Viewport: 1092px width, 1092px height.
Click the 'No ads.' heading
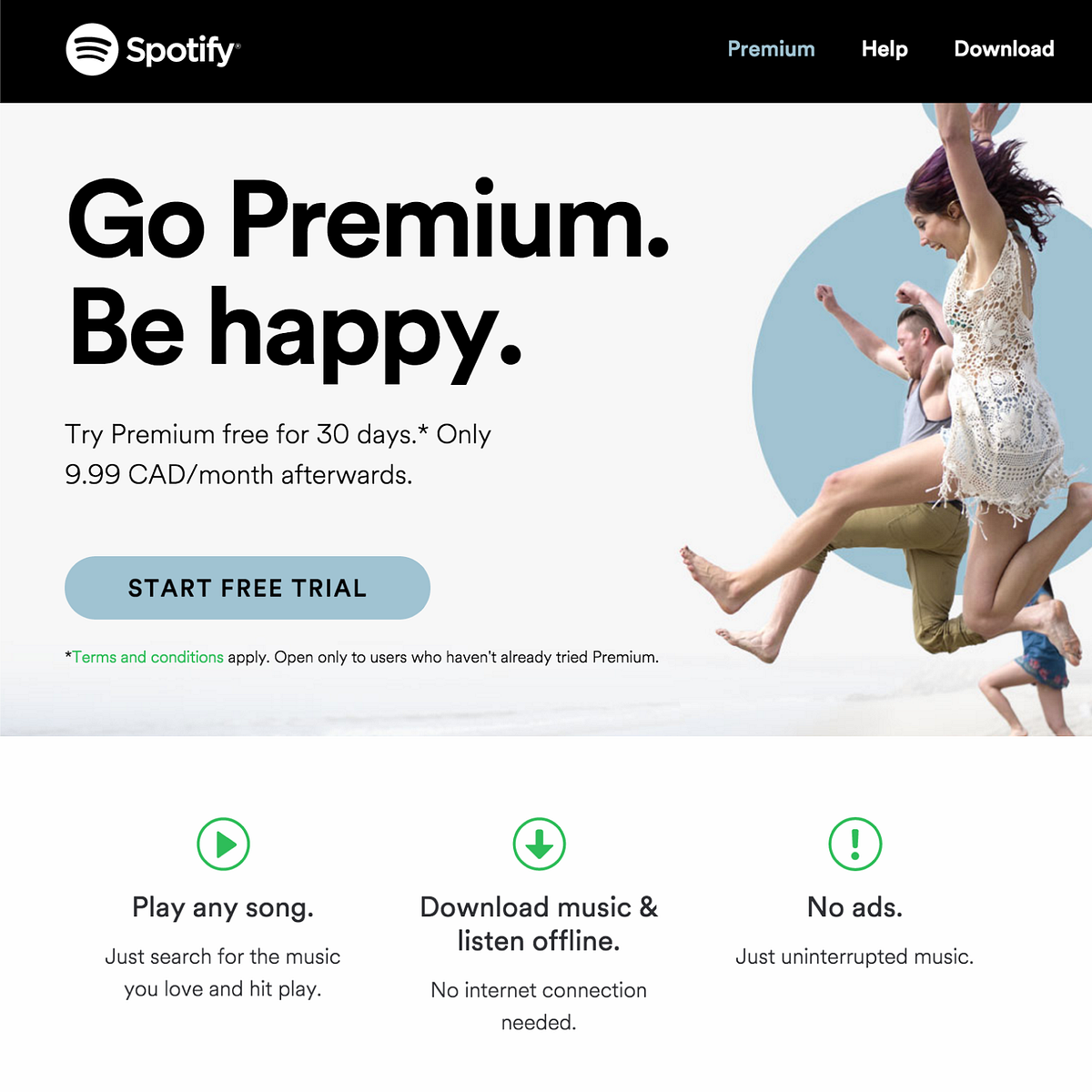[x=855, y=907]
